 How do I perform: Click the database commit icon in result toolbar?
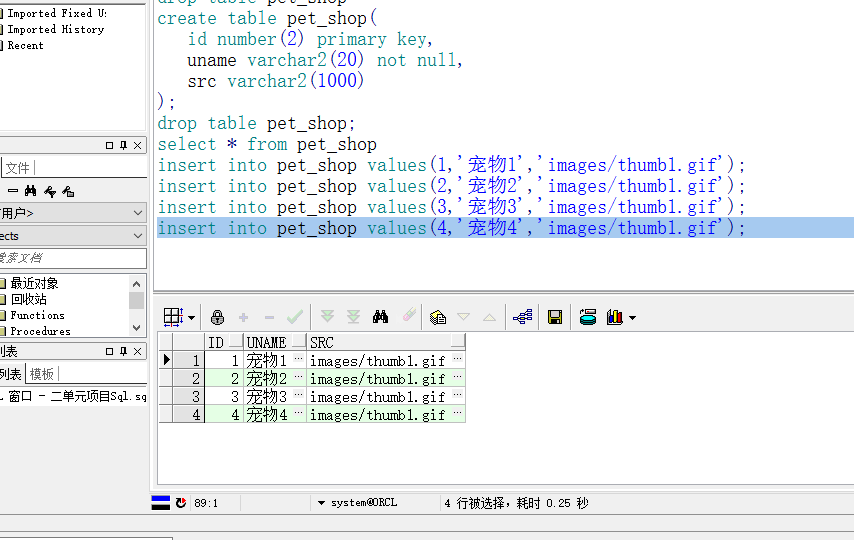pyautogui.click(x=588, y=317)
